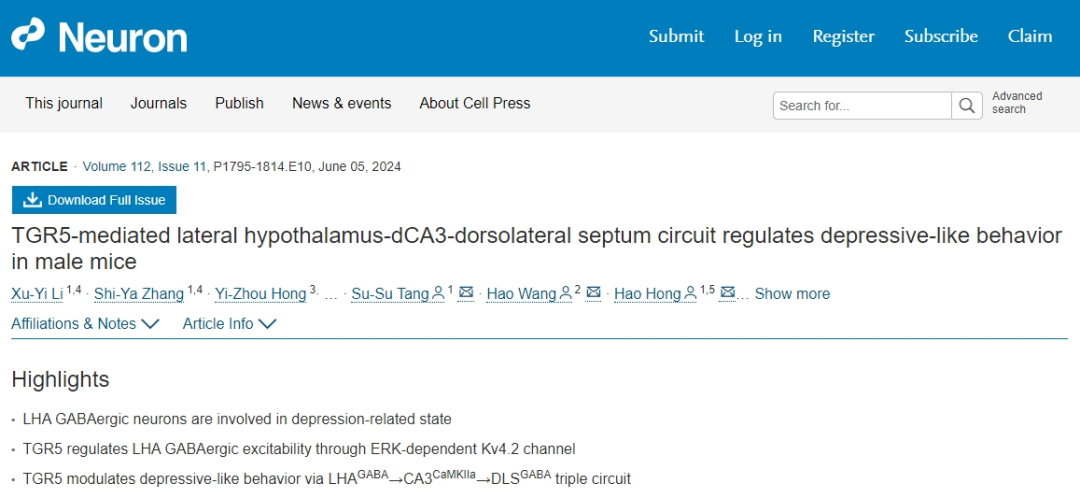Open the Publish menu
The image size is (1080, 498).
(x=239, y=103)
